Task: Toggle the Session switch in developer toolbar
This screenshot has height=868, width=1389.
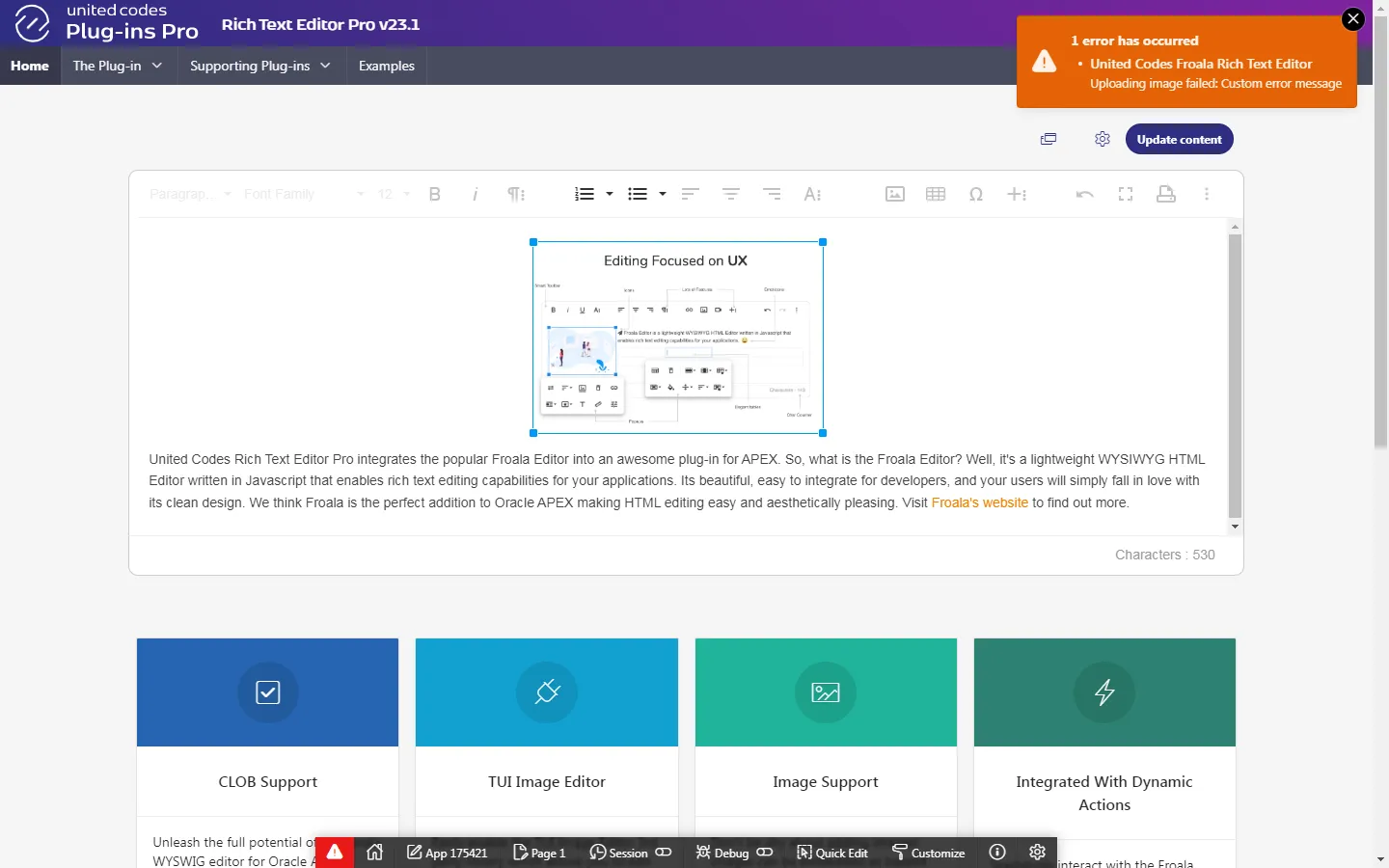Action: (664, 853)
